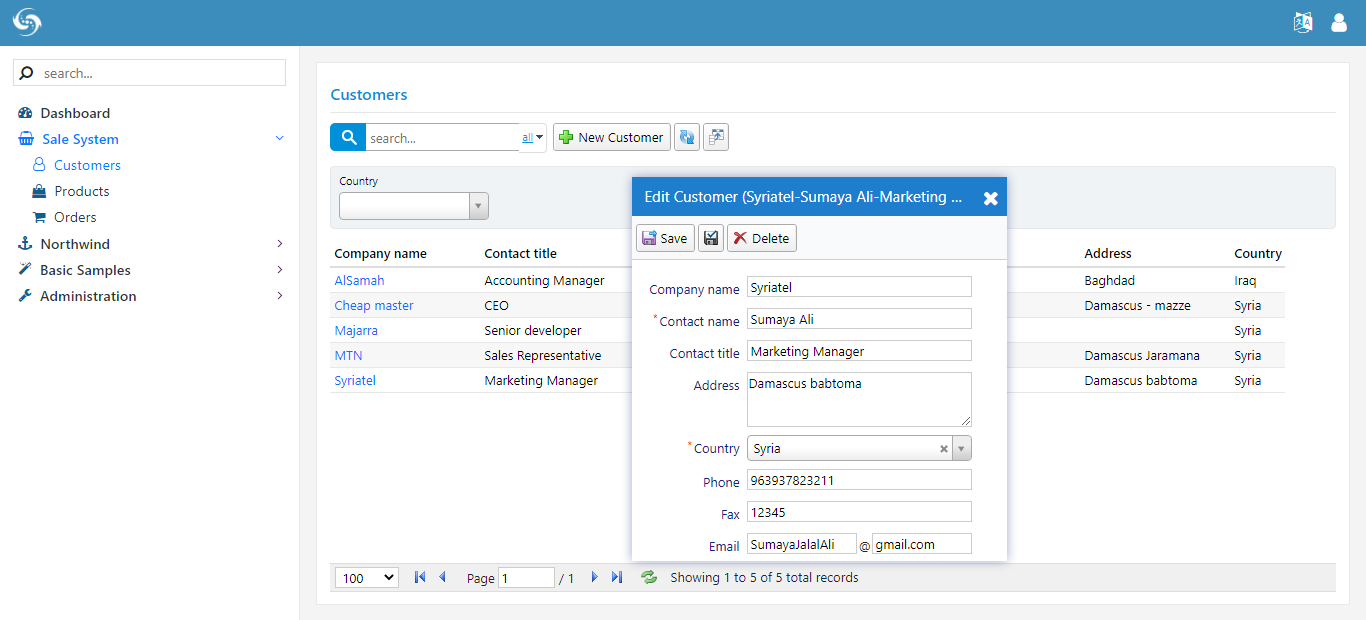Click the Administration wrench icon
This screenshot has height=620, width=1366.
pyautogui.click(x=26, y=296)
